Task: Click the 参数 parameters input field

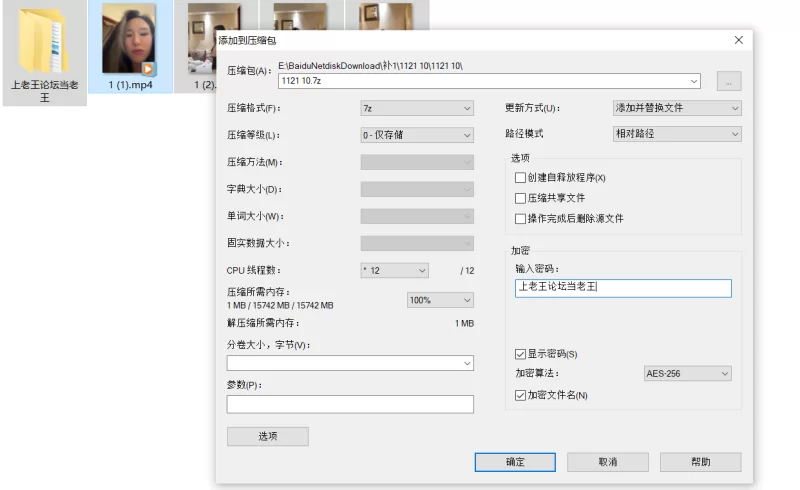Action: pos(350,404)
